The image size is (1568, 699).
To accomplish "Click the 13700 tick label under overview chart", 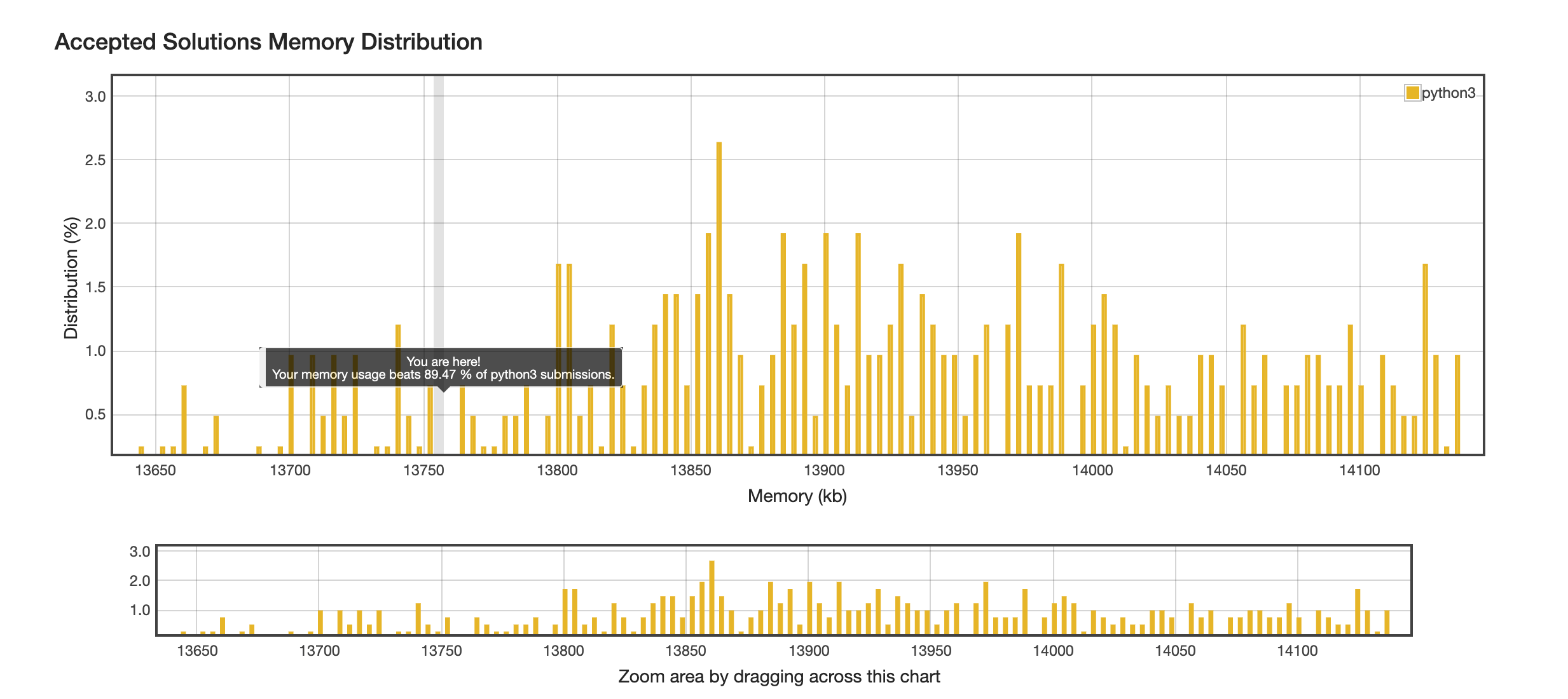I will coord(319,651).
